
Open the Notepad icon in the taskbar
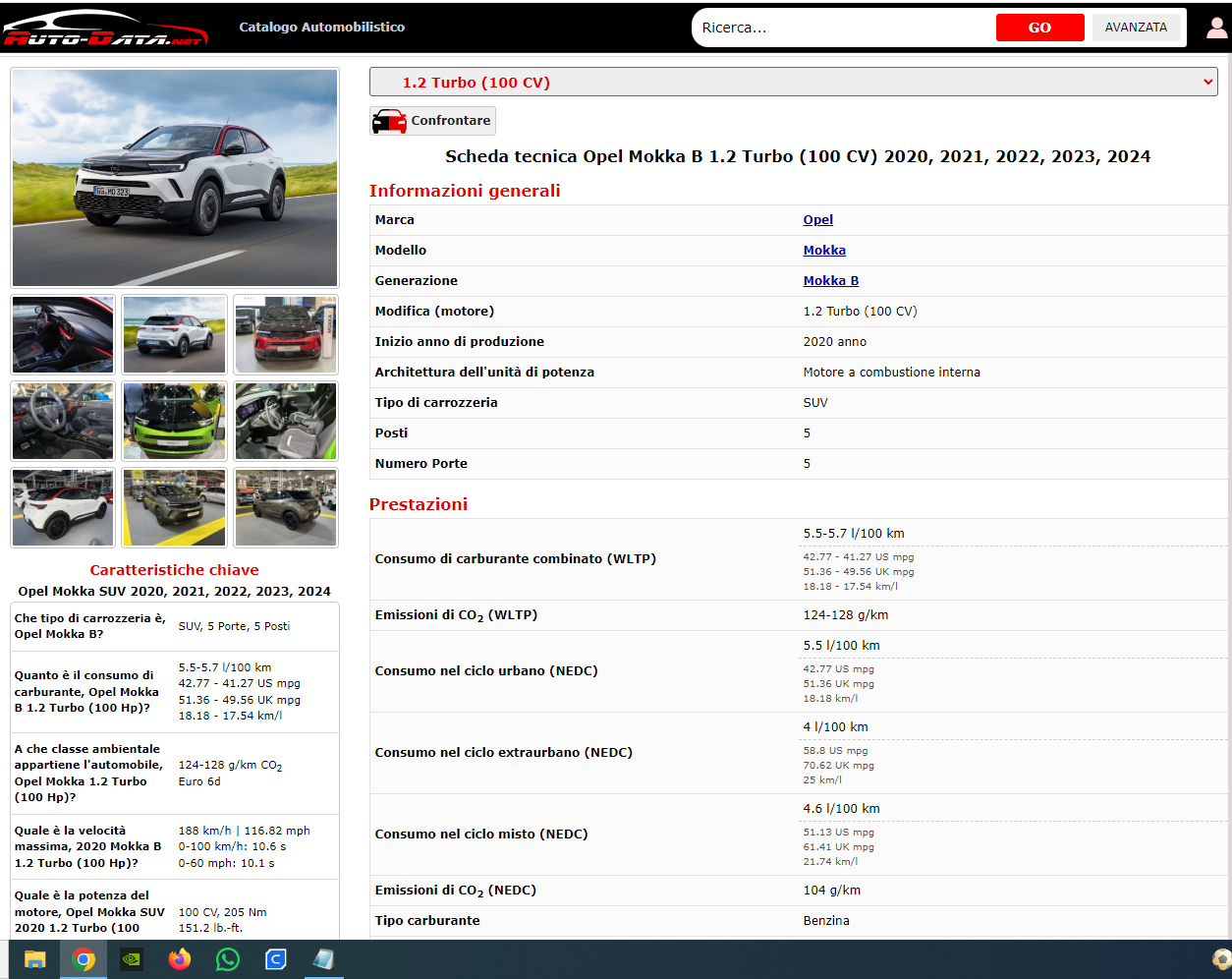(323, 959)
